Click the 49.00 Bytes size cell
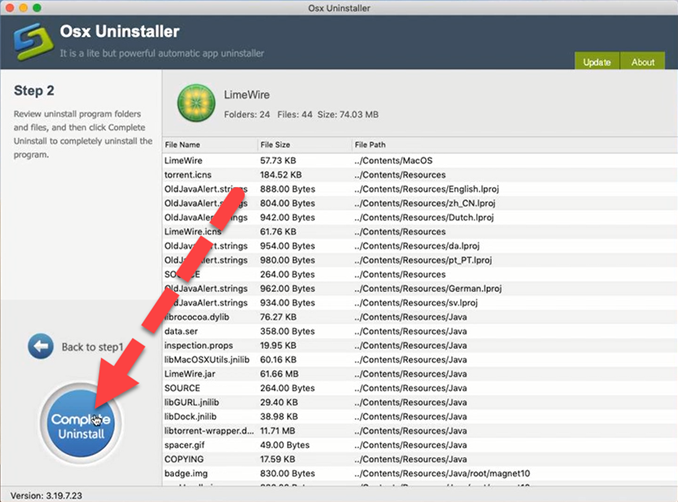Viewport: 678px width, 502px height. [x=285, y=445]
